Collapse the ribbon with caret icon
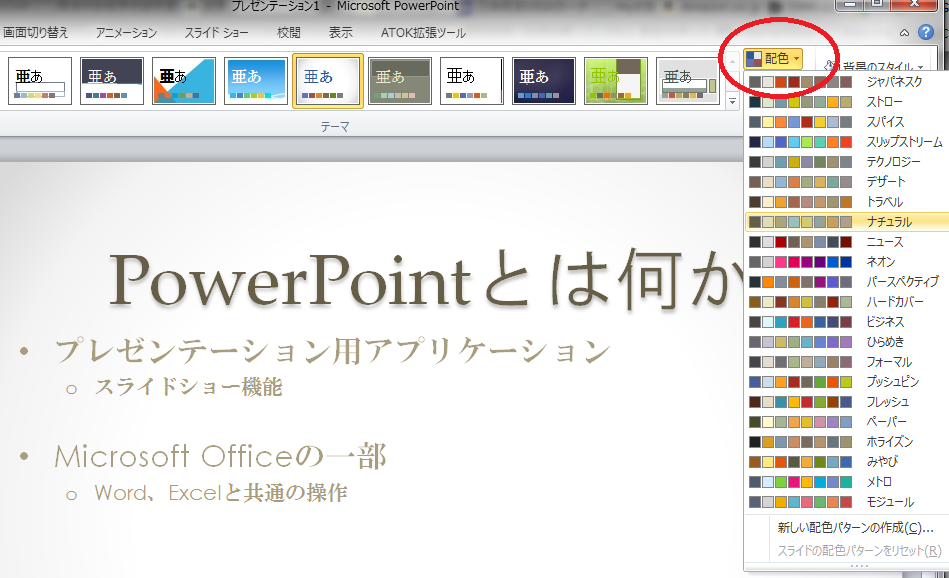This screenshot has height=578, width=949. click(904, 33)
